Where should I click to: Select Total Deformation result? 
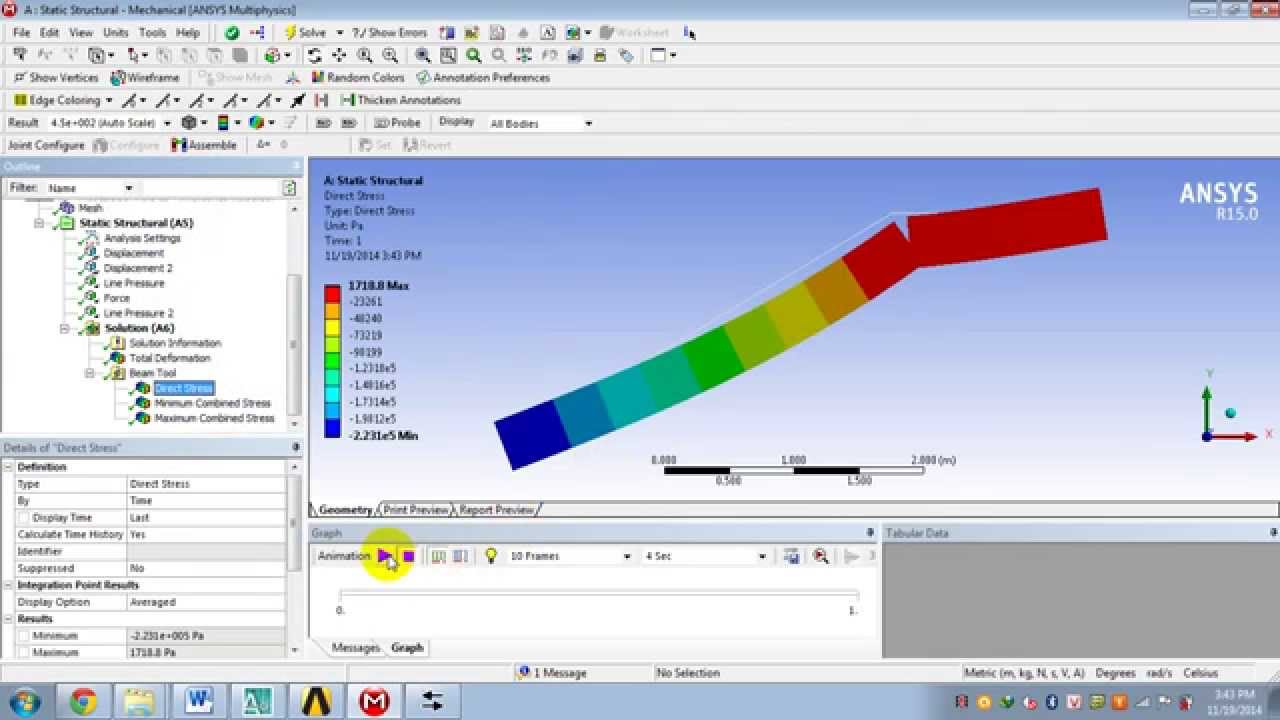tap(169, 358)
